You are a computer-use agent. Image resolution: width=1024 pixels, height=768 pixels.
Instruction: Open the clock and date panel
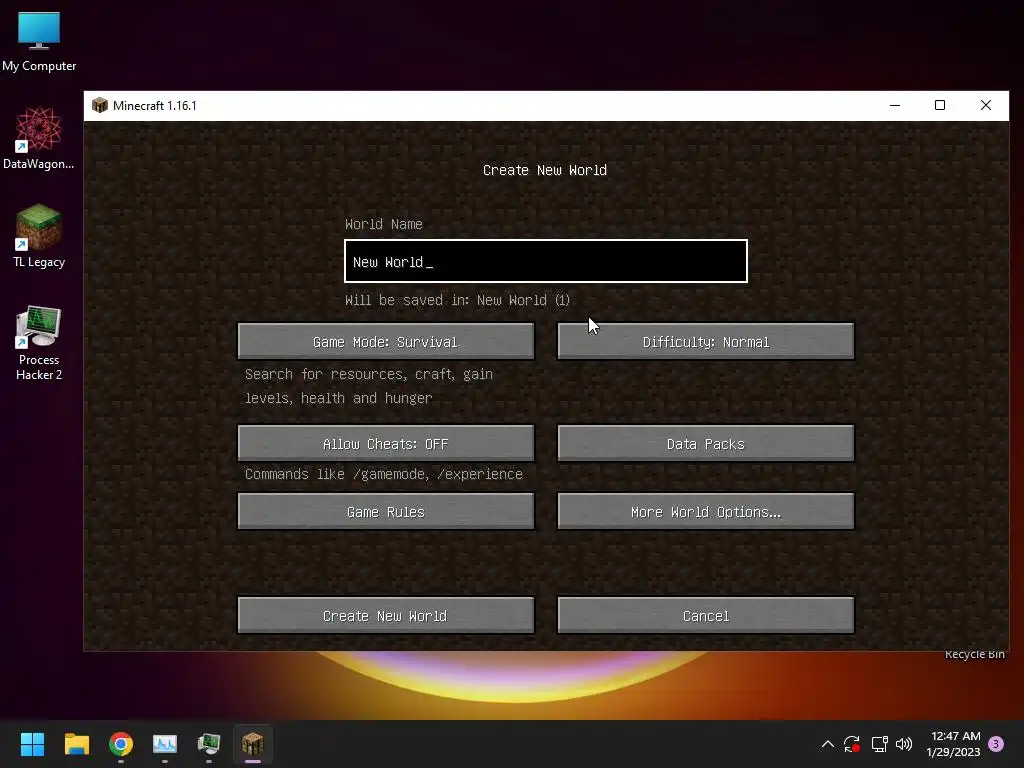pyautogui.click(x=953, y=744)
